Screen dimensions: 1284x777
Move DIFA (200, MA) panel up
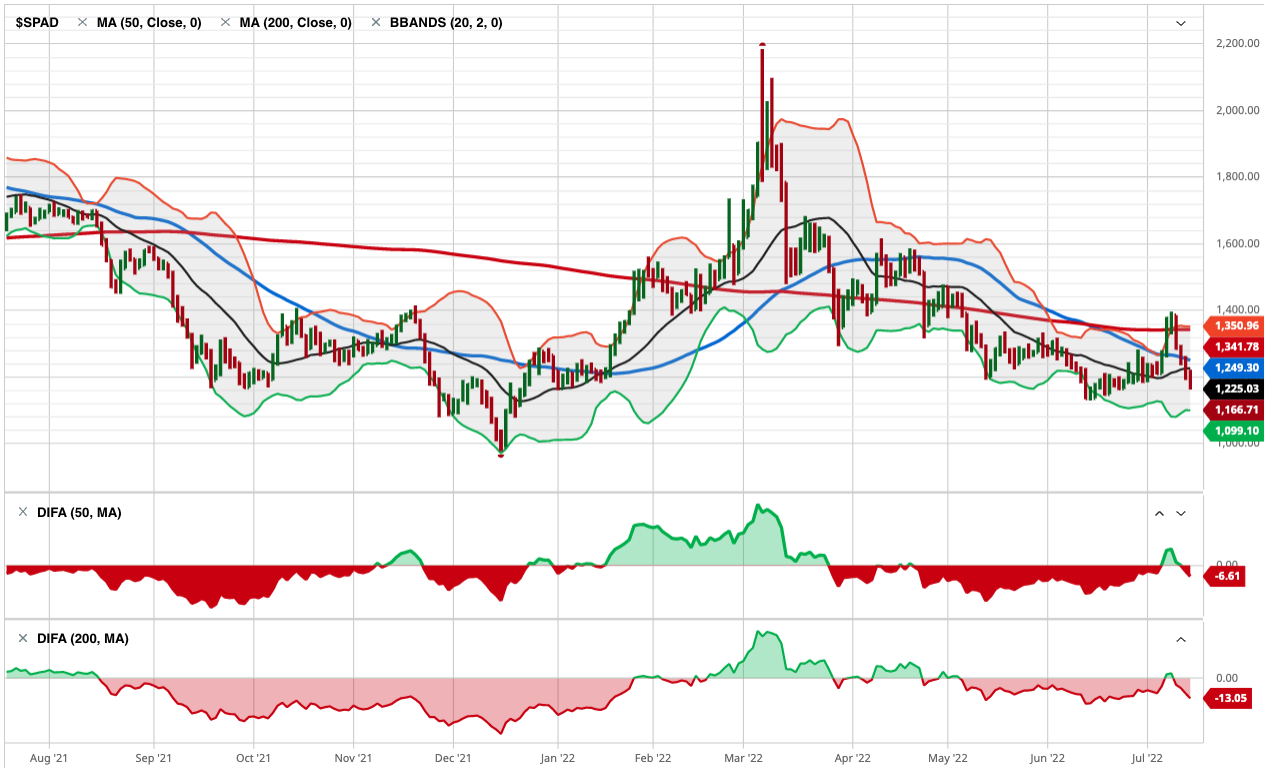click(1180, 639)
